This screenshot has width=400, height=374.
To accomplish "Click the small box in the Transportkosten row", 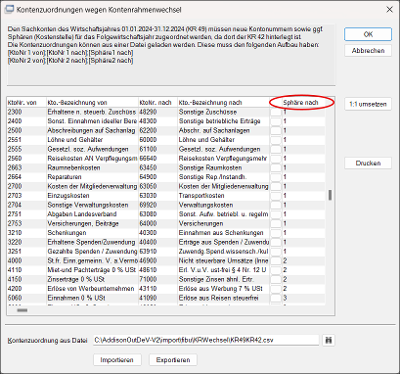I will pos(276,196).
